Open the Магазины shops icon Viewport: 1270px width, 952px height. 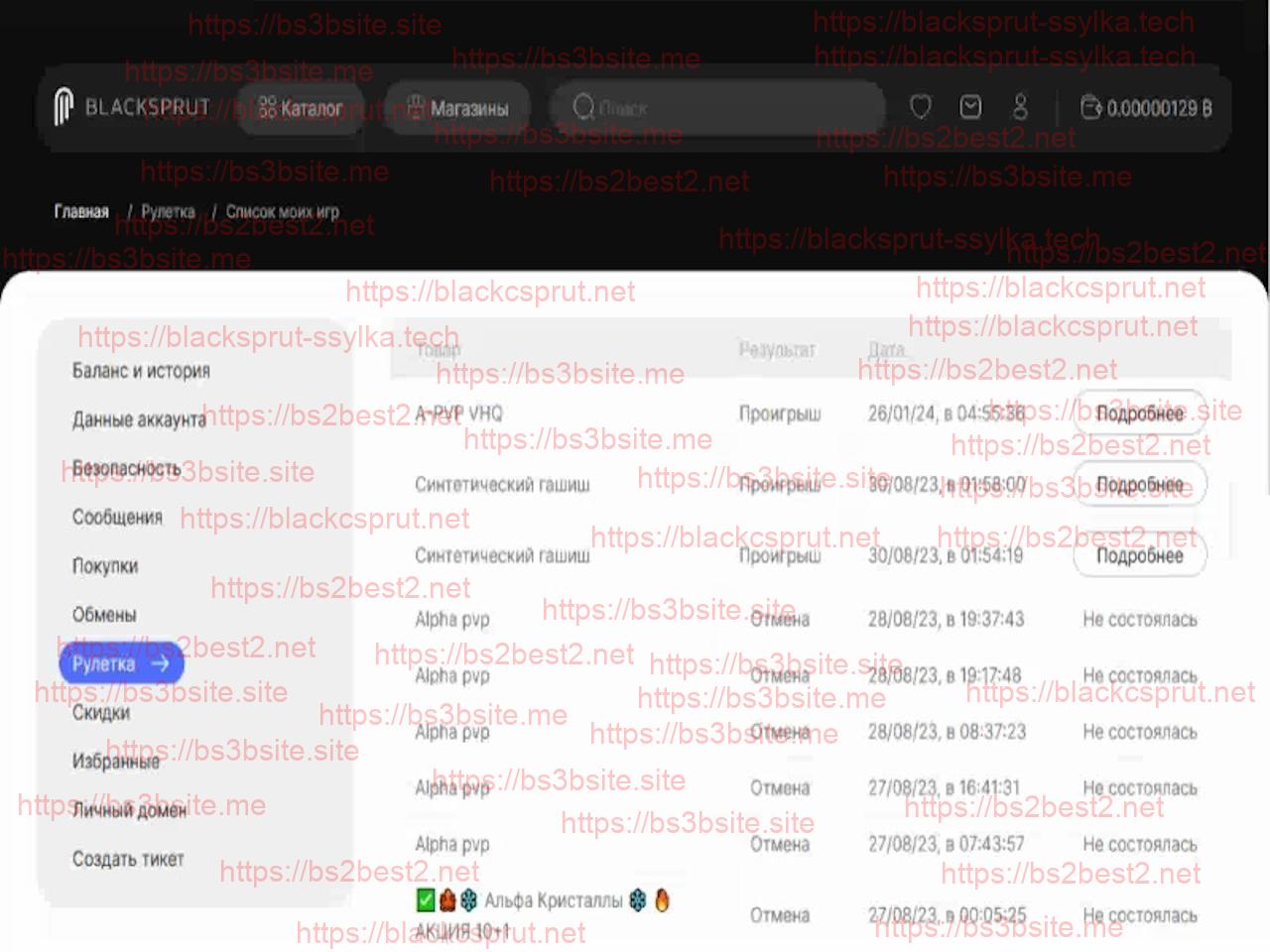(416, 107)
